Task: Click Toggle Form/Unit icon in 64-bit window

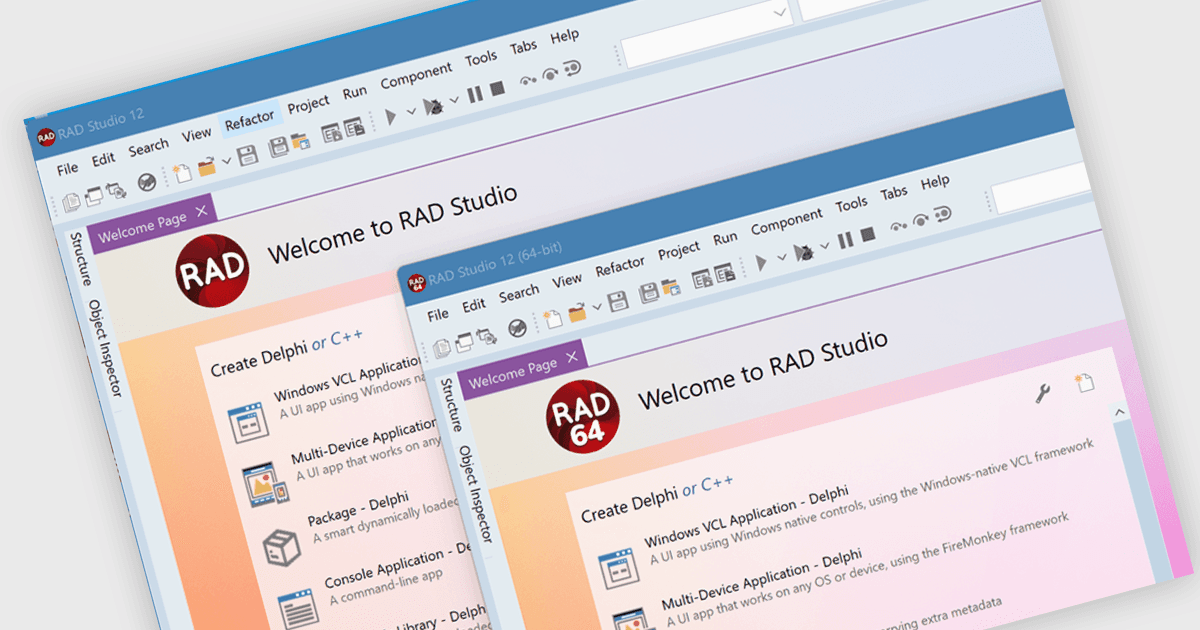Action: tap(486, 336)
